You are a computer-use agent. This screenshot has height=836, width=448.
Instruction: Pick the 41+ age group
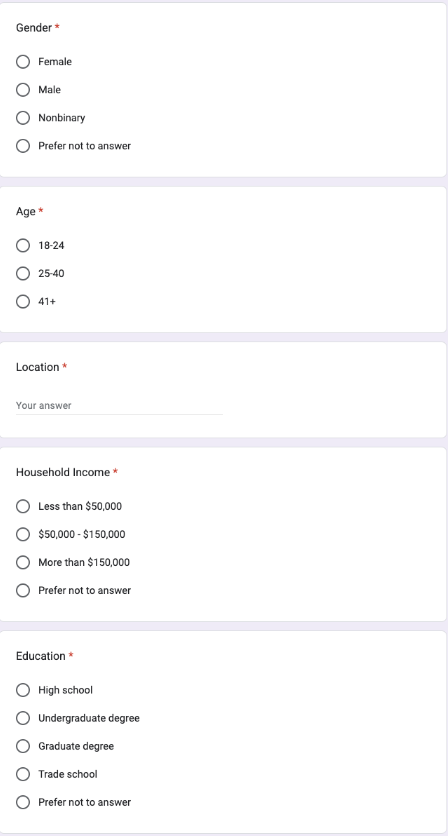click(23, 301)
